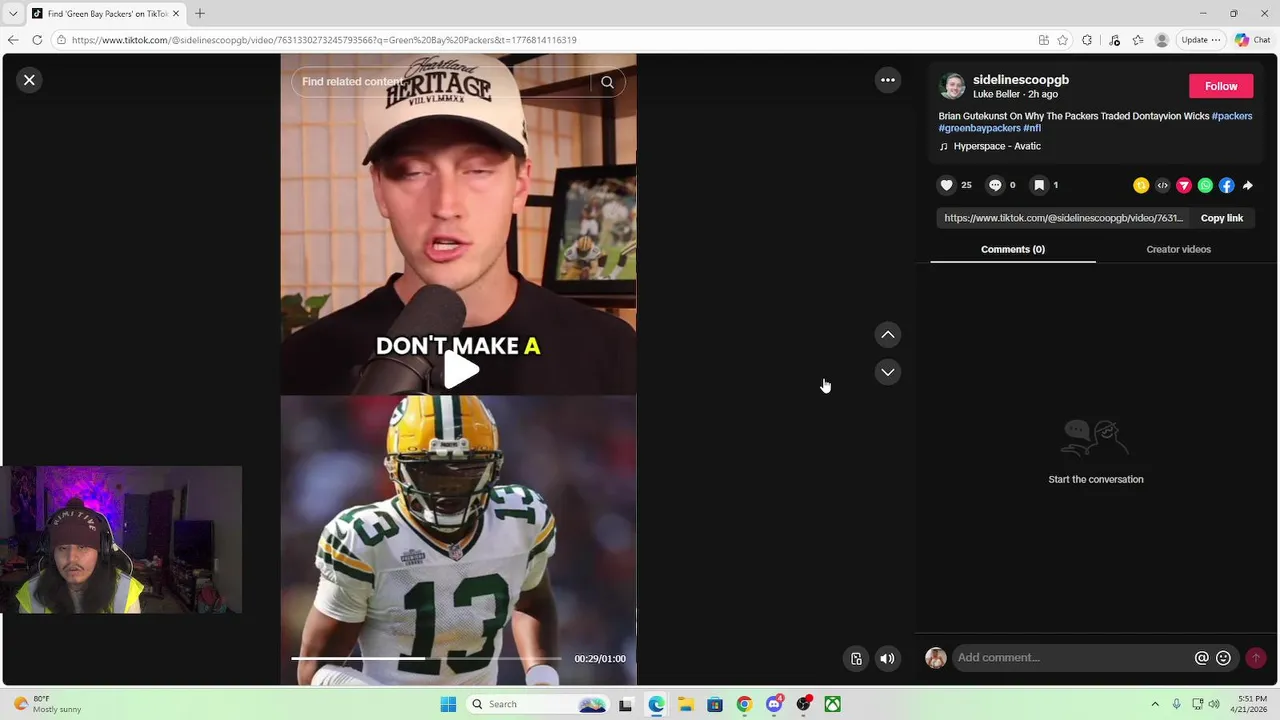Seek the video using the progress bar
This screenshot has height=720, width=1280.
click(427, 658)
